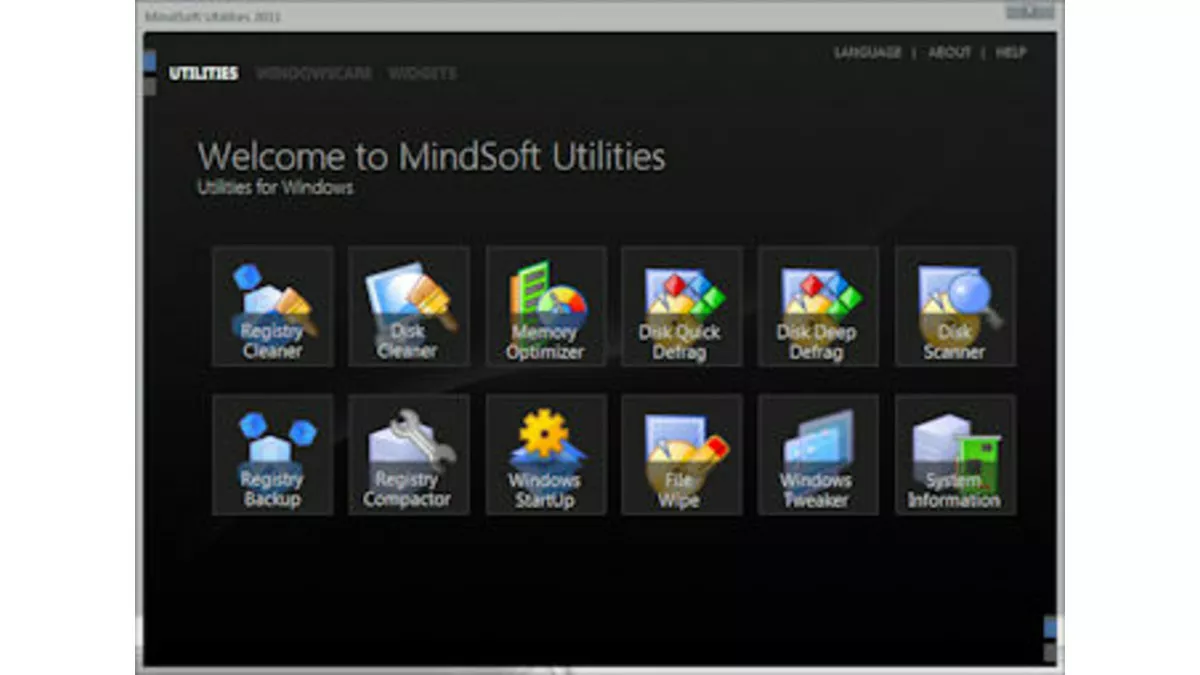Switch to the WindowsCare tab
This screenshot has width=1200, height=675.
(x=314, y=74)
